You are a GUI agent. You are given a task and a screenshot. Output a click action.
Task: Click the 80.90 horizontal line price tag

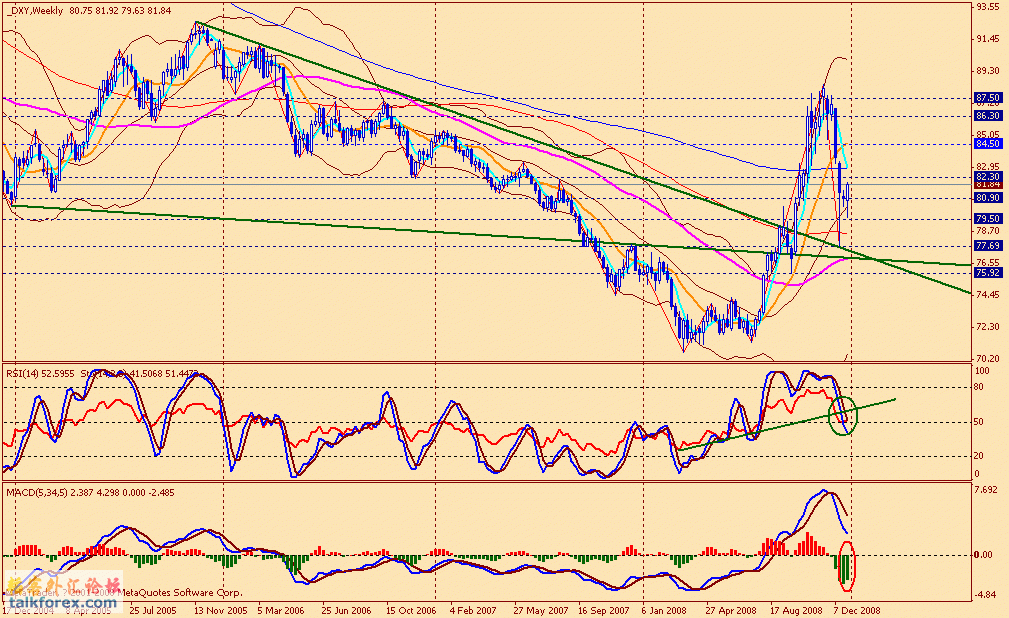988,198
